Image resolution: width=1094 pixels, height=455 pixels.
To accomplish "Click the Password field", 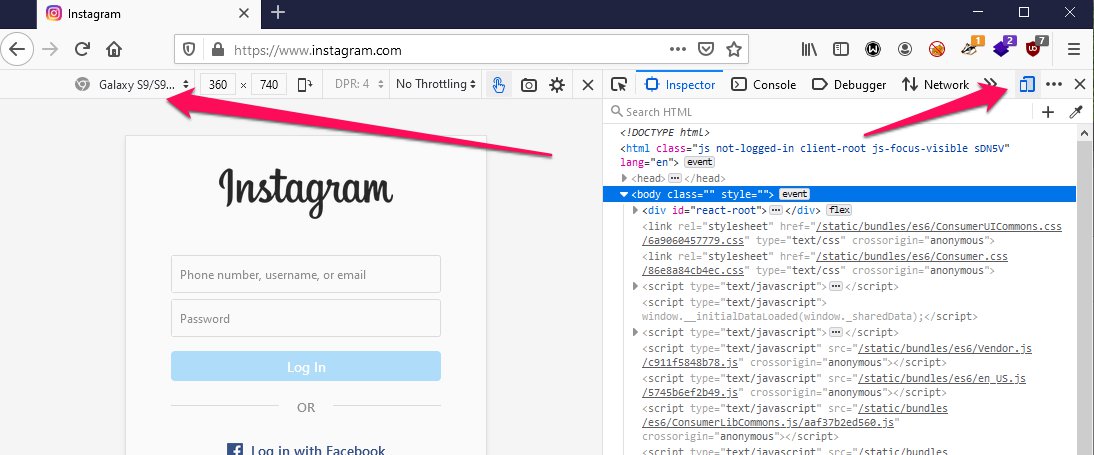I will (306, 318).
